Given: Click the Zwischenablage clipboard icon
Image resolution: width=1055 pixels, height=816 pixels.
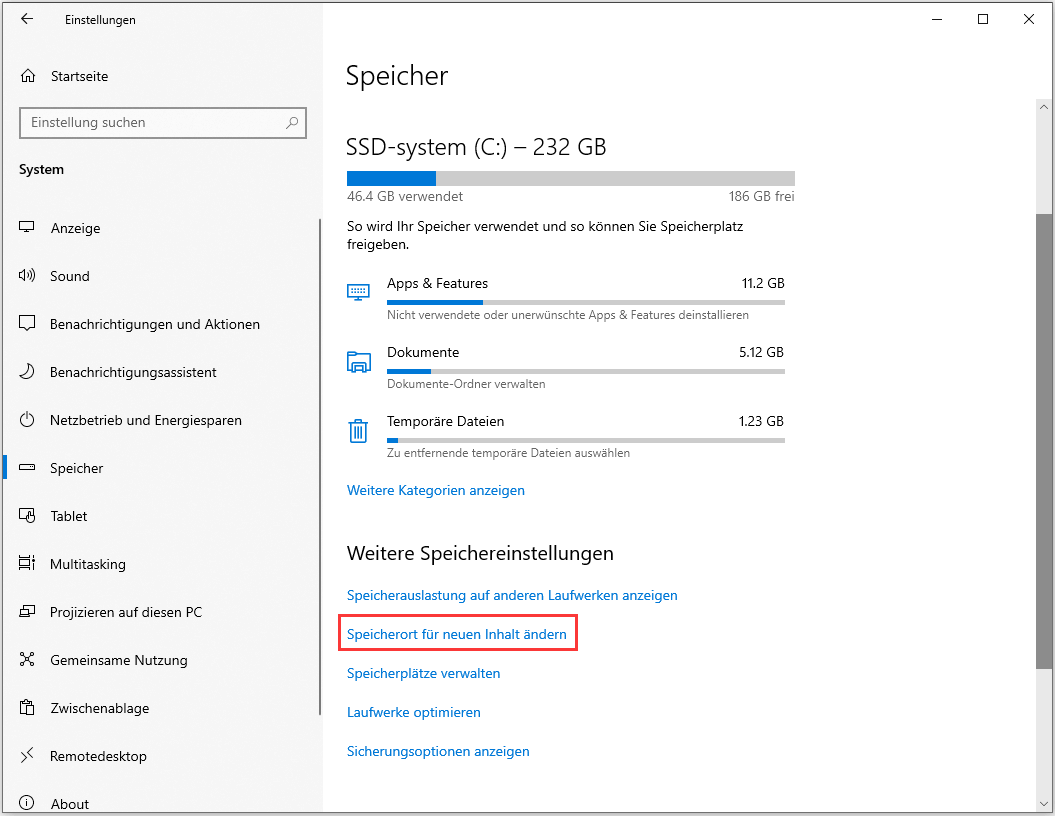Looking at the screenshot, I should (x=26, y=708).
